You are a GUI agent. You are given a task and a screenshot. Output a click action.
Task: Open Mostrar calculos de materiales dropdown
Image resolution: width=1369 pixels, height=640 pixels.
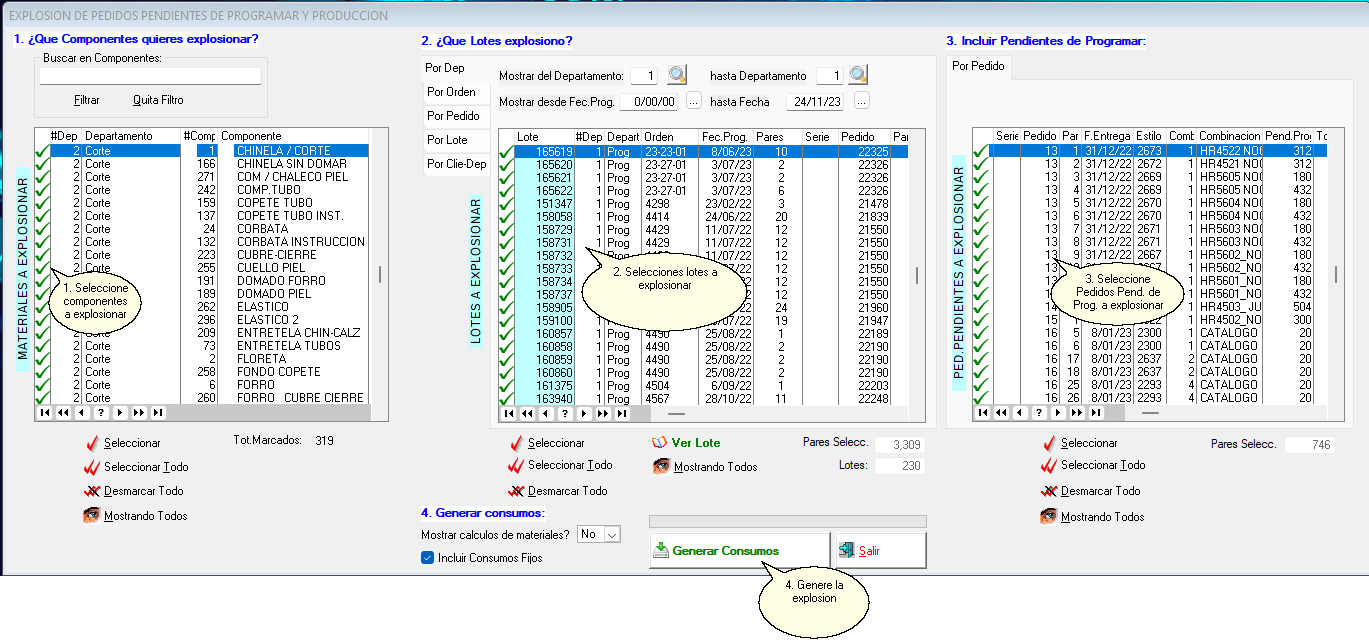(611, 534)
